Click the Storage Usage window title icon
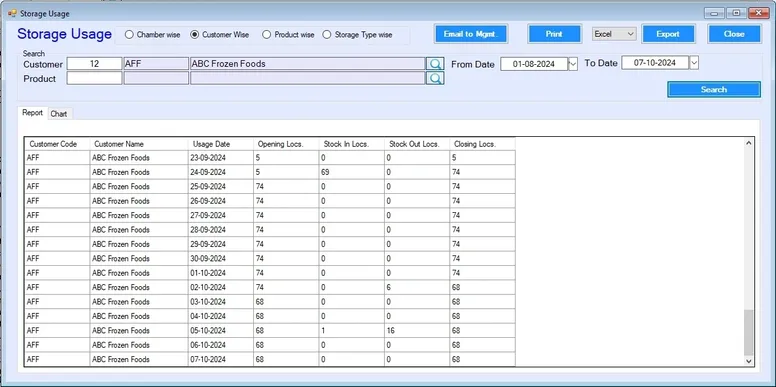776x387 pixels. [x=12, y=13]
